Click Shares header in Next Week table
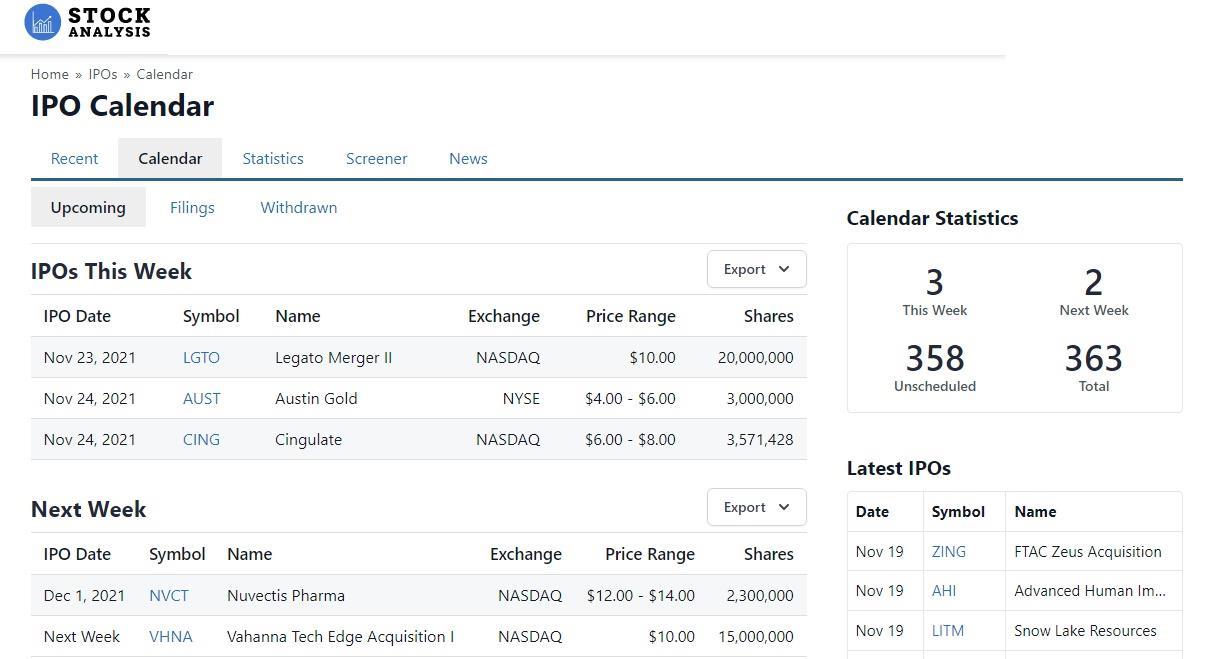1208x659 pixels. click(x=769, y=554)
